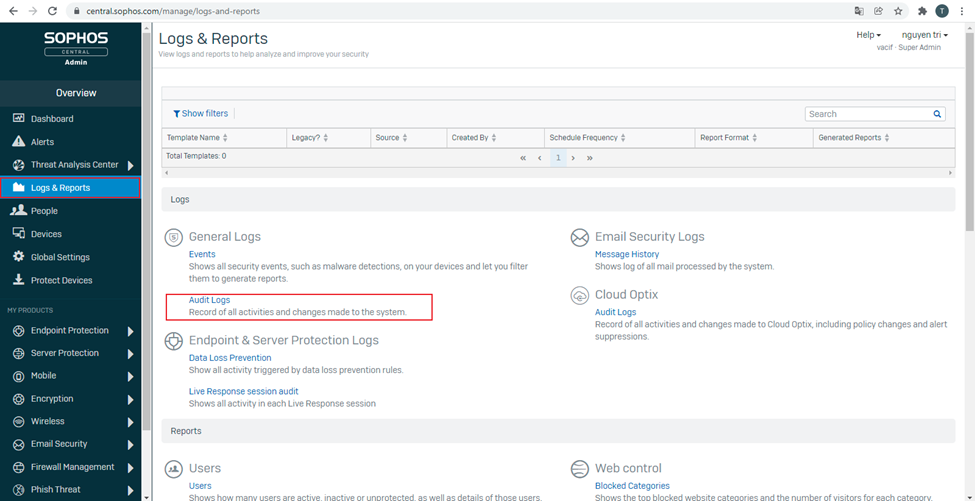
Task: Open the Help dropdown menu
Action: [x=869, y=35]
